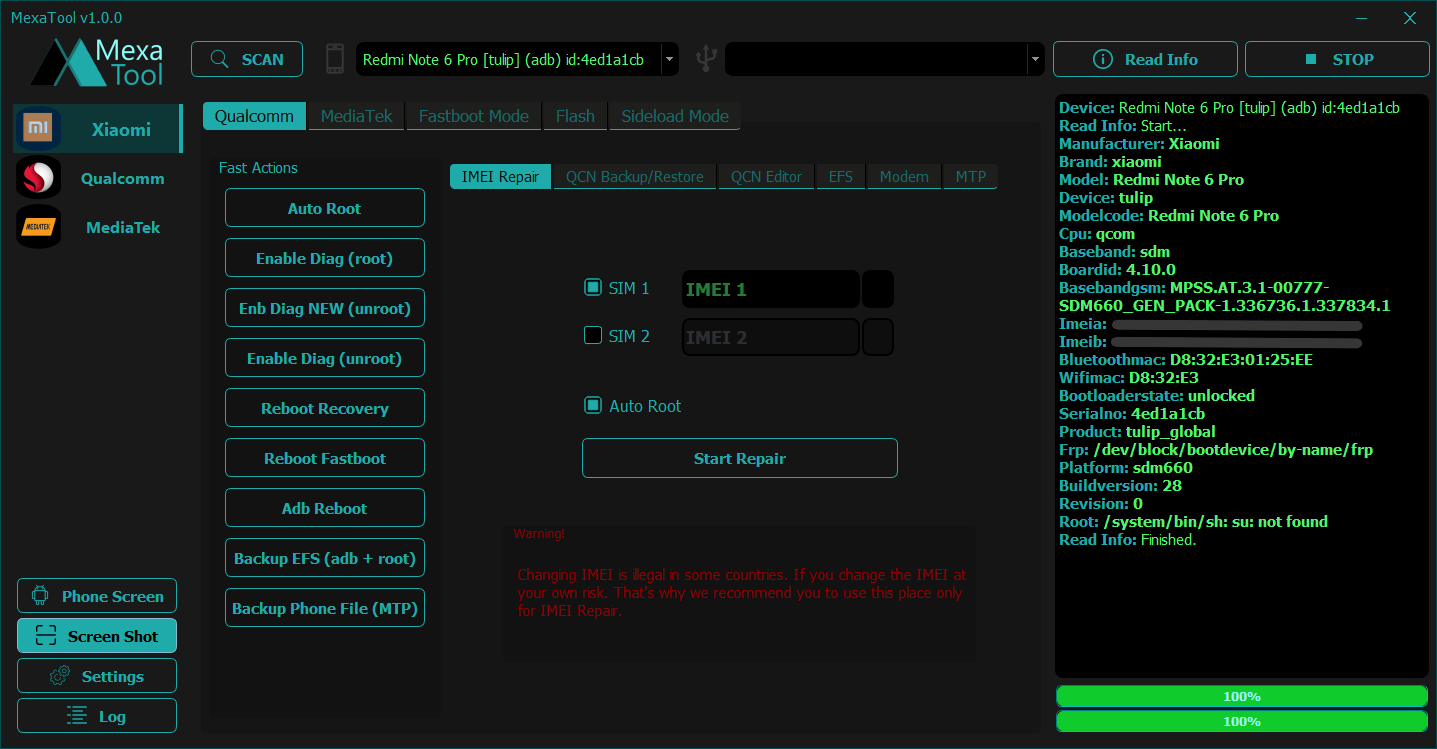1437x749 pixels.
Task: Expand the USB port dropdown arrow
Action: coord(1035,59)
